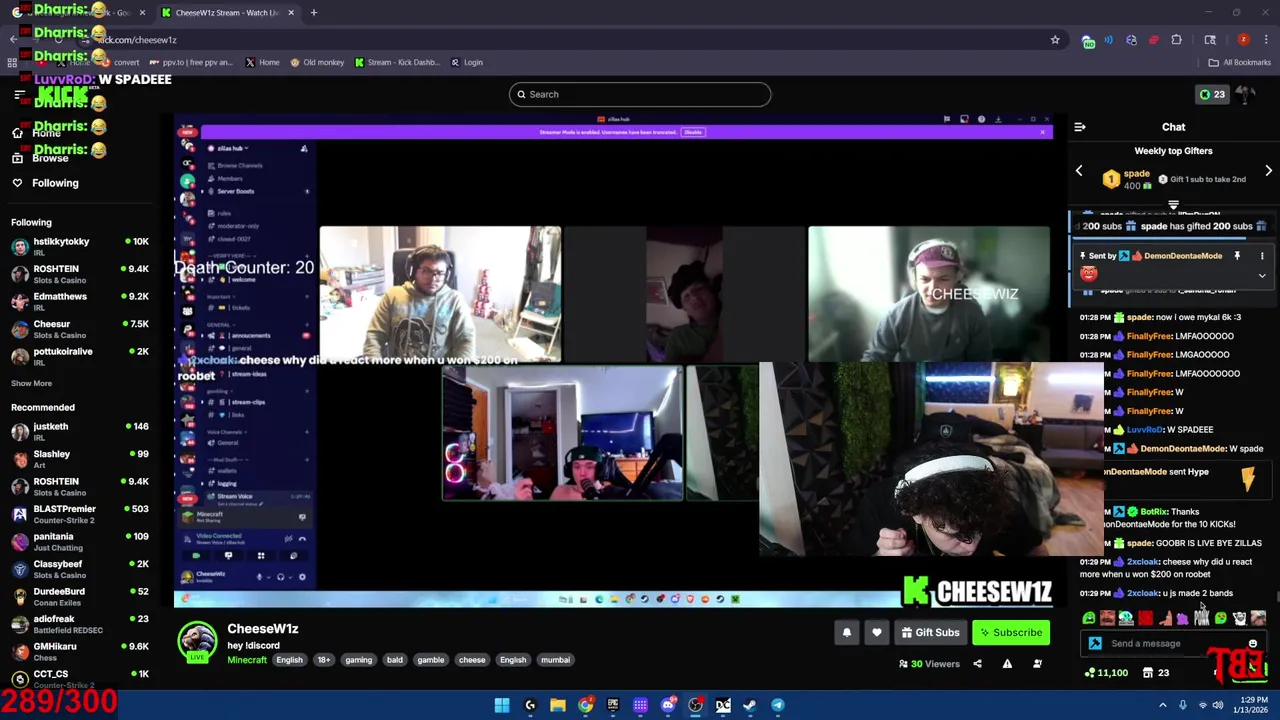Focus the Kick search box

(640, 94)
